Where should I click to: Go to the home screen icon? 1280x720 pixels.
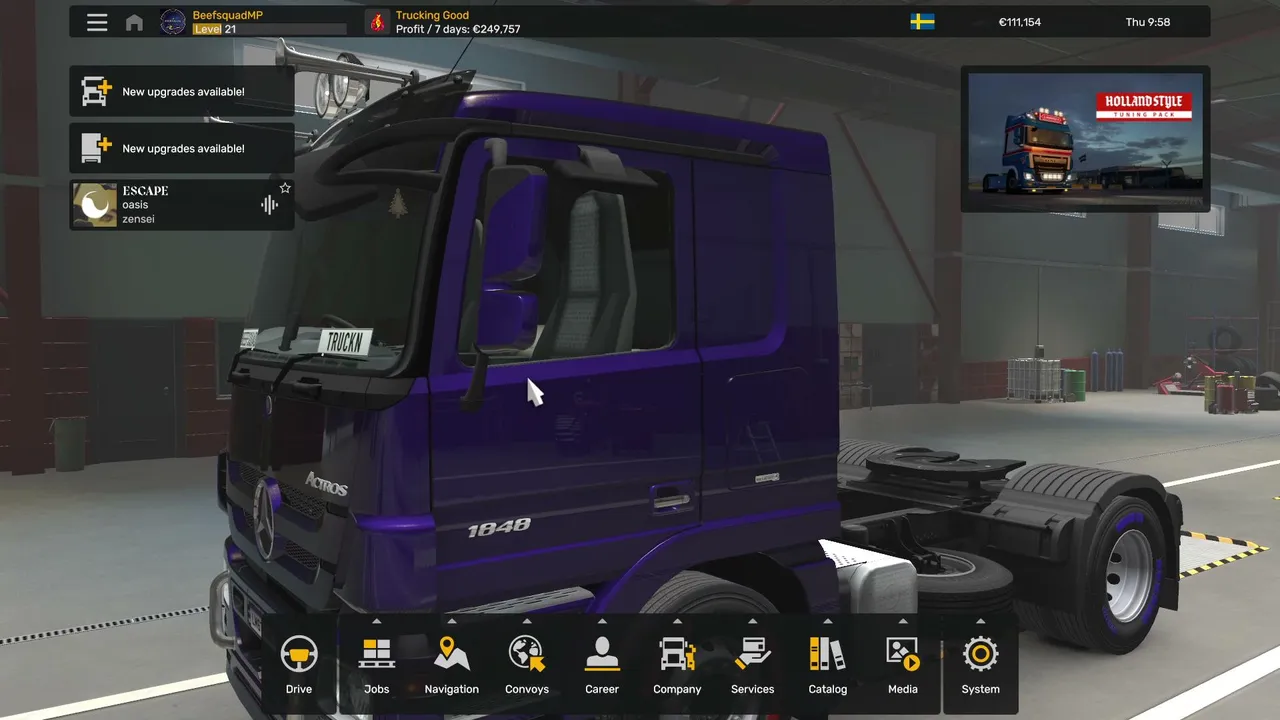pos(134,22)
